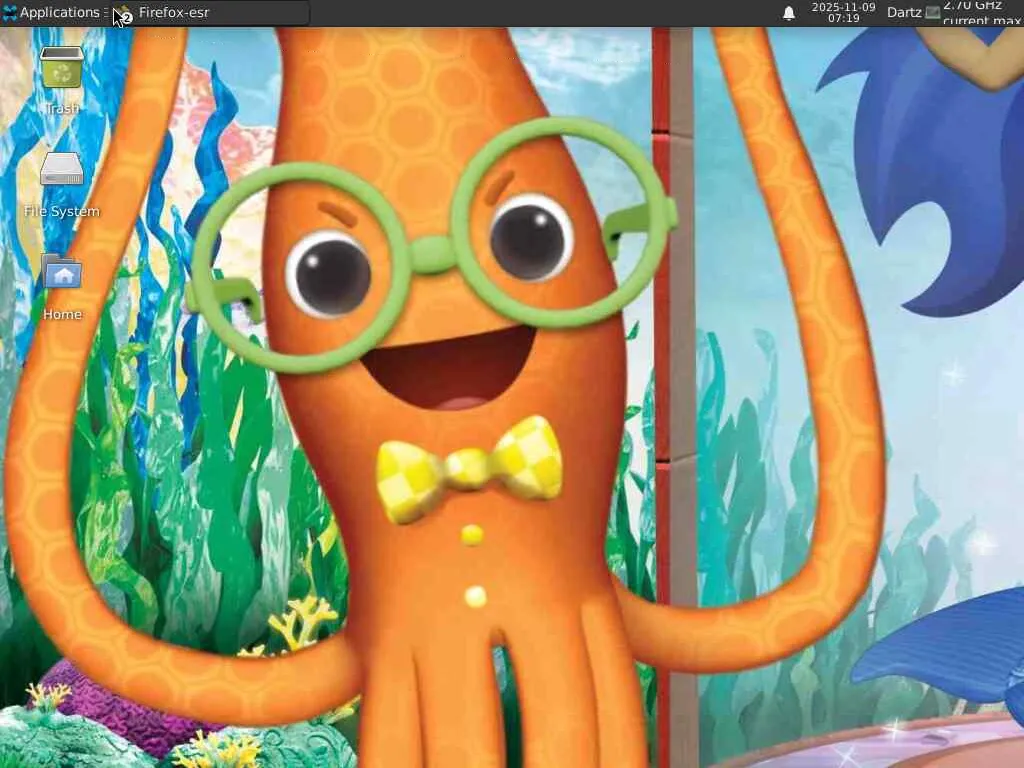Open the Dartz user menu
1024x768 pixels.
(904, 12)
